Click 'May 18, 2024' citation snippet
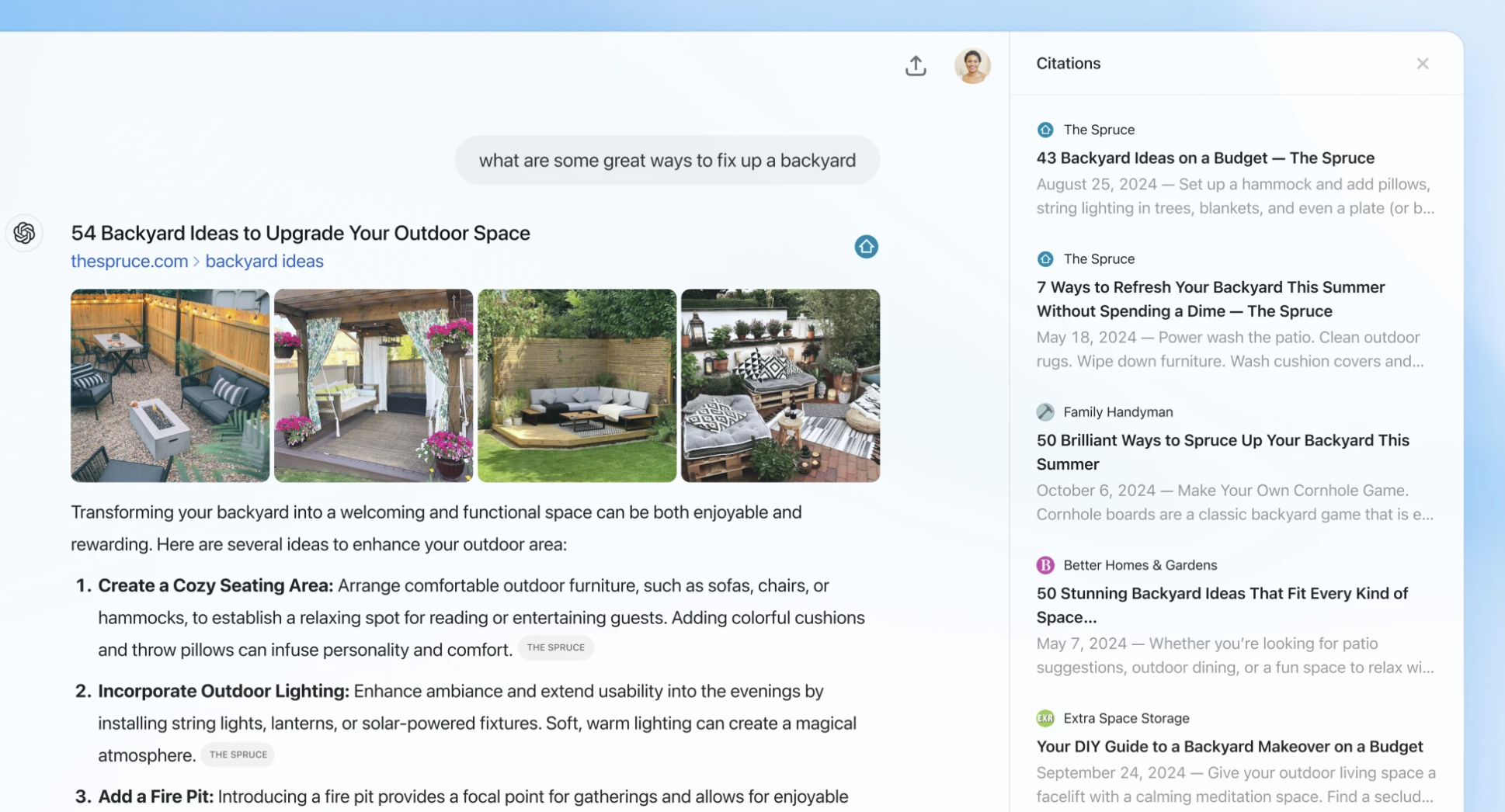The image size is (1505, 812). pos(1230,349)
